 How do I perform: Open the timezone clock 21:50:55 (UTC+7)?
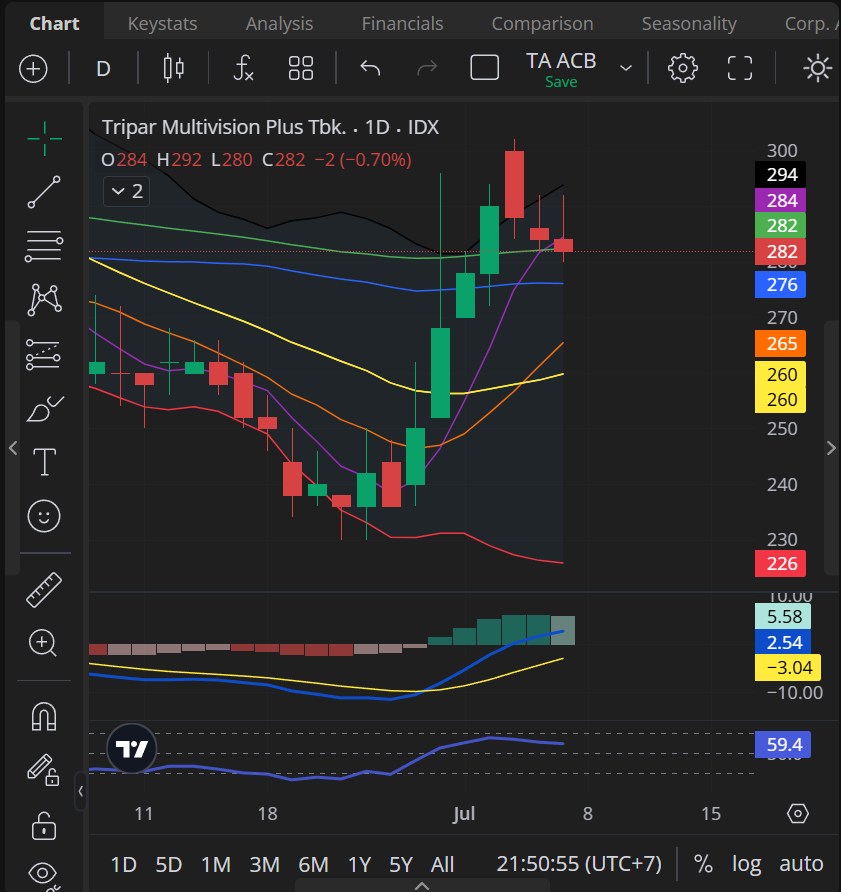tap(579, 864)
